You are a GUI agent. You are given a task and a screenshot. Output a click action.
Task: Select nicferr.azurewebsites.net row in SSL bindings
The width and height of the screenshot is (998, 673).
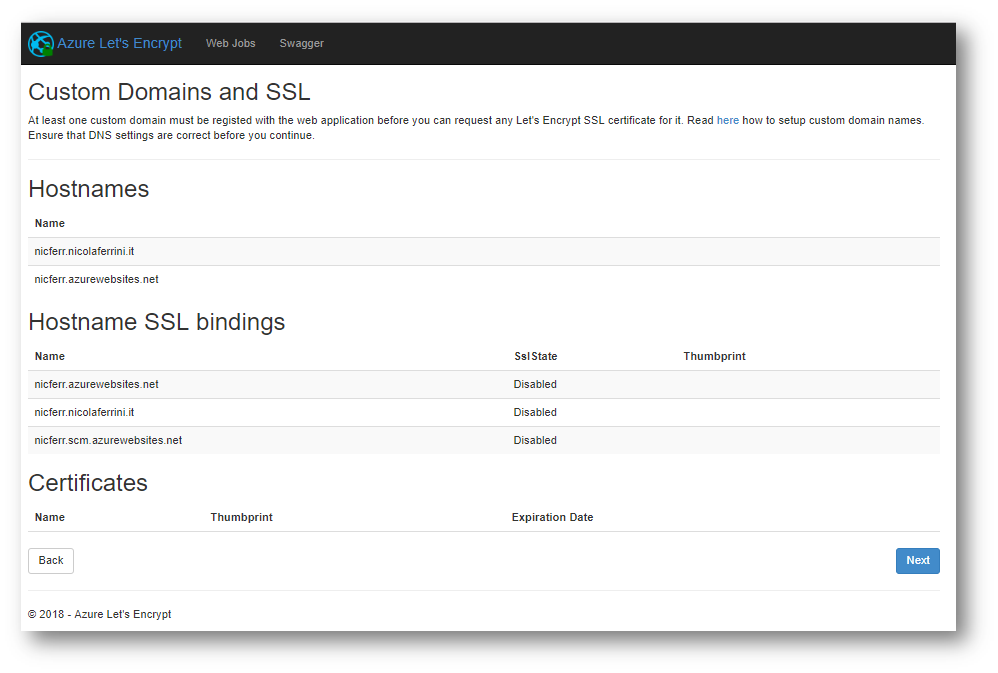tap(484, 385)
